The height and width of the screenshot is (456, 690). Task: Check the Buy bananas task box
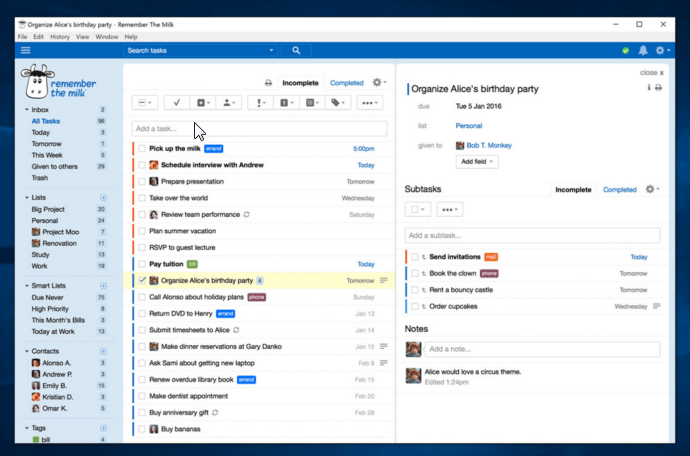click(142, 429)
